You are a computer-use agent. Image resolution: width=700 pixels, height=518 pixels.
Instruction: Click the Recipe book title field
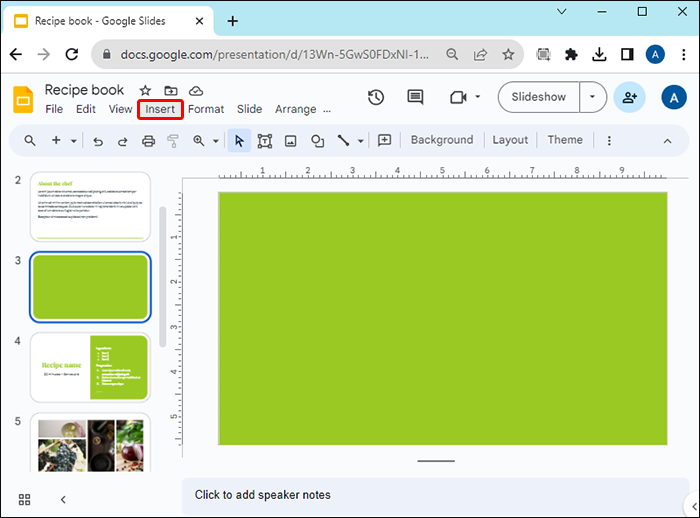pyautogui.click(x=84, y=90)
